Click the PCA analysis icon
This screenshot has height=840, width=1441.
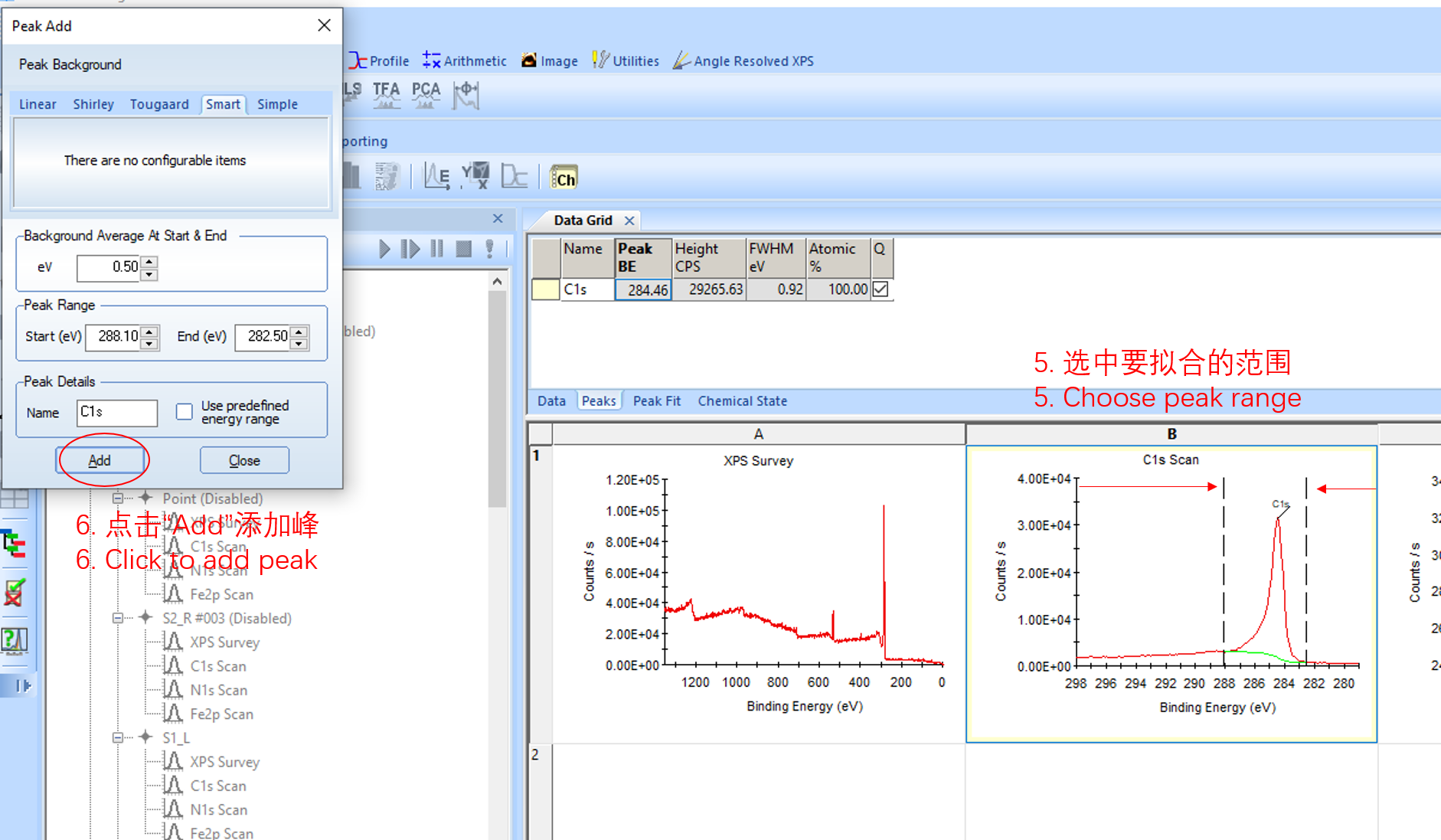426,94
